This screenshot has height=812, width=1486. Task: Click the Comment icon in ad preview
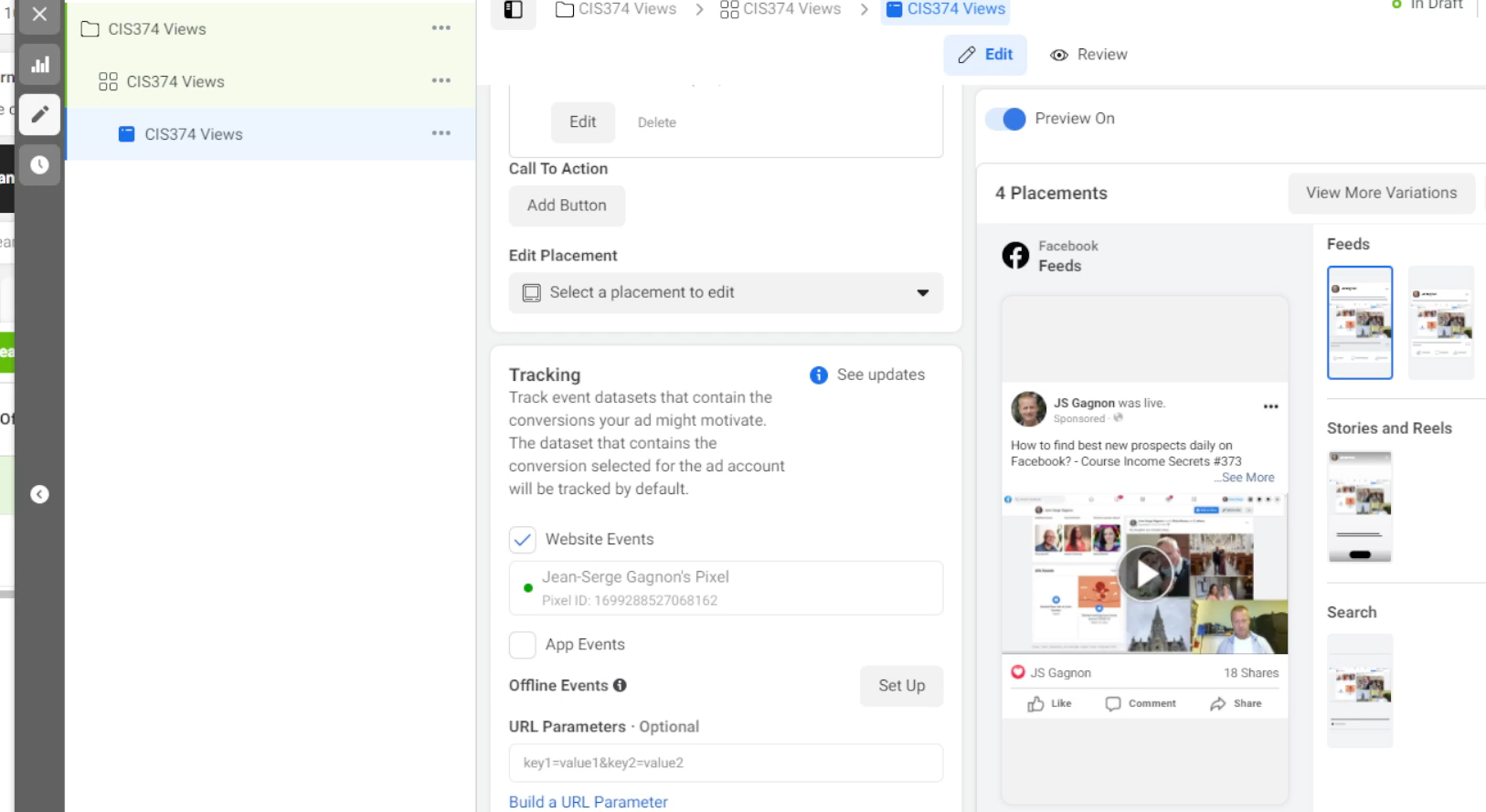1113,703
